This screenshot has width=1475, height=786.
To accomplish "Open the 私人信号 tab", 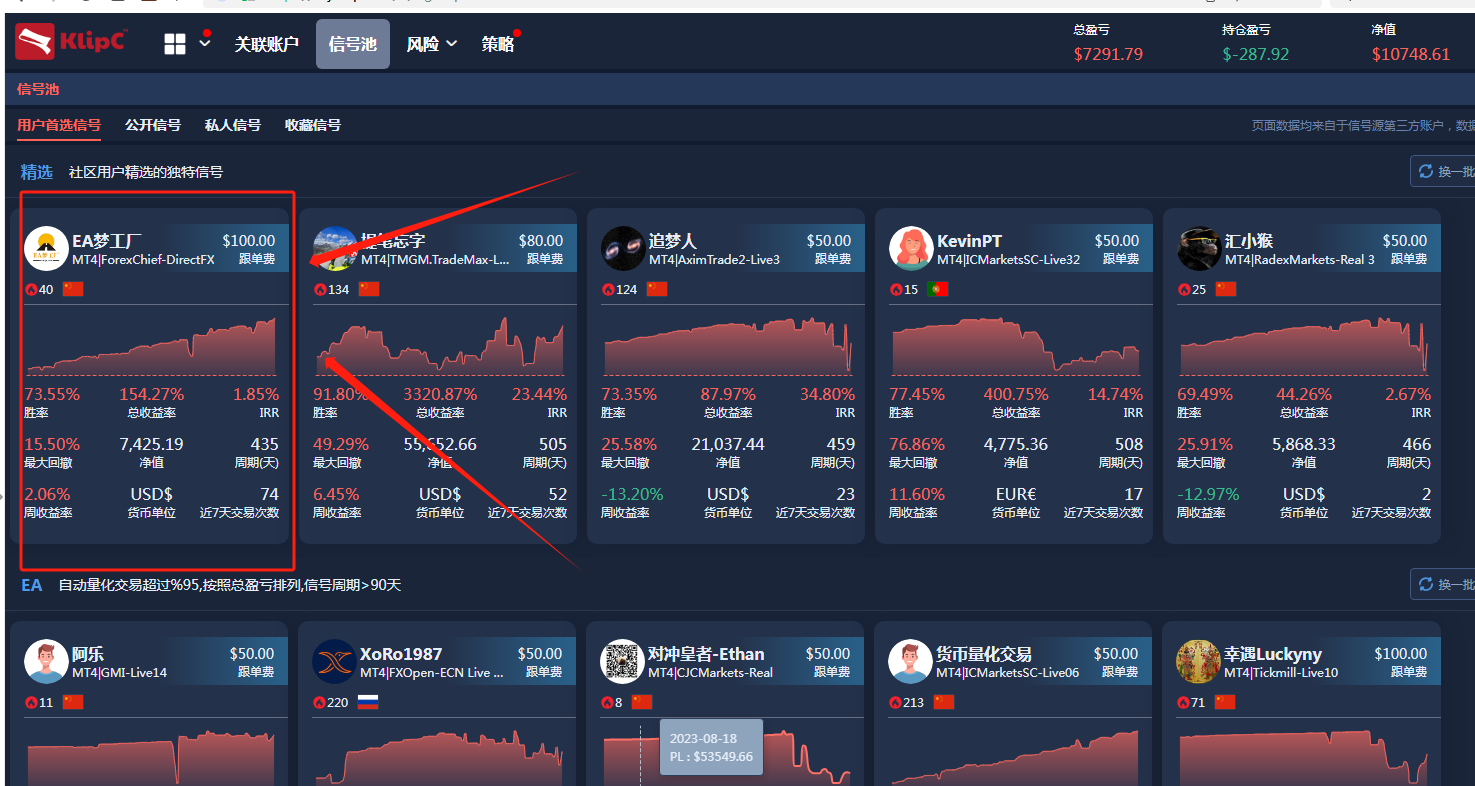I will [x=232, y=125].
